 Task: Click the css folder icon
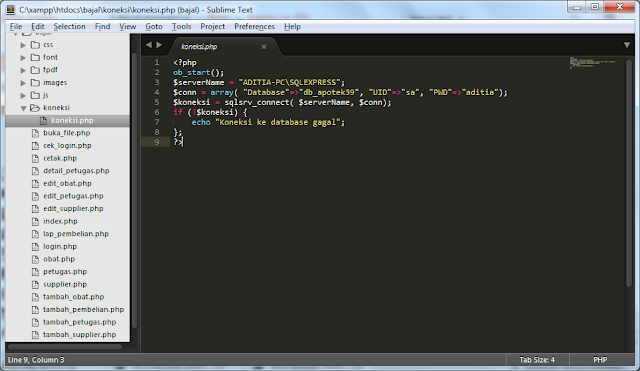(36, 45)
